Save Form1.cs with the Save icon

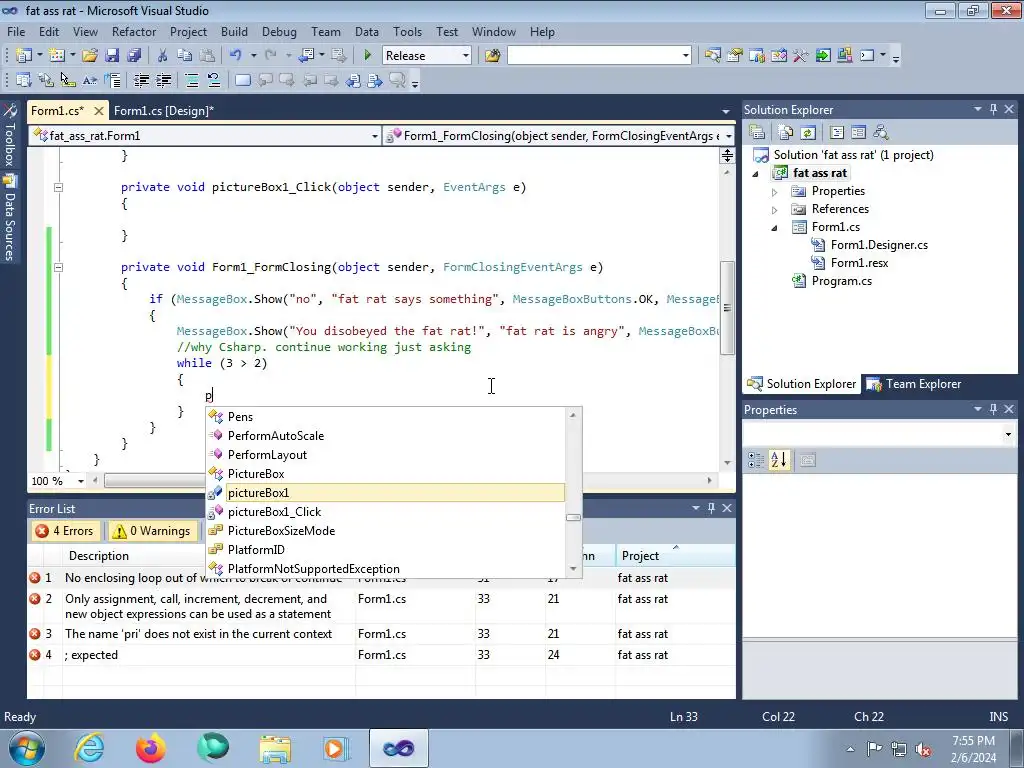coord(112,56)
